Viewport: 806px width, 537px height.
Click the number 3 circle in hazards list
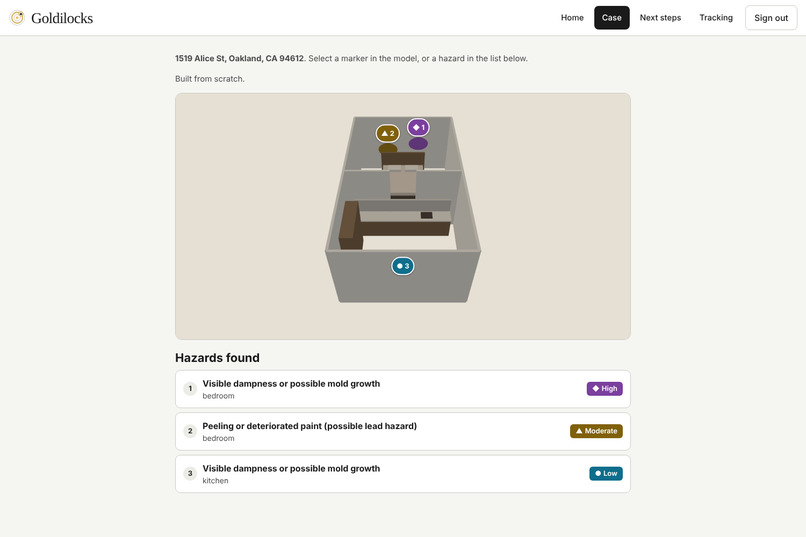click(x=190, y=473)
